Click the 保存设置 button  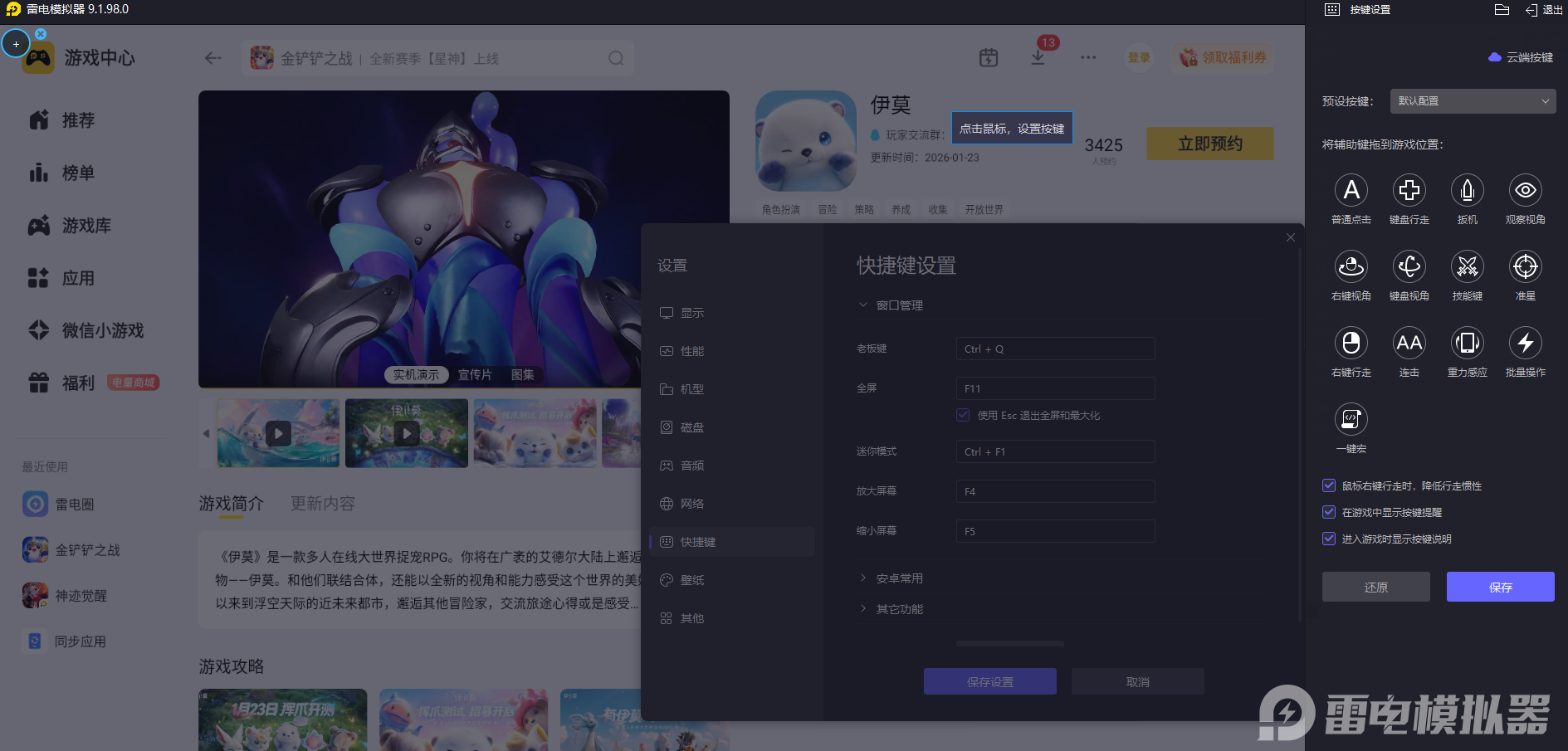990,681
